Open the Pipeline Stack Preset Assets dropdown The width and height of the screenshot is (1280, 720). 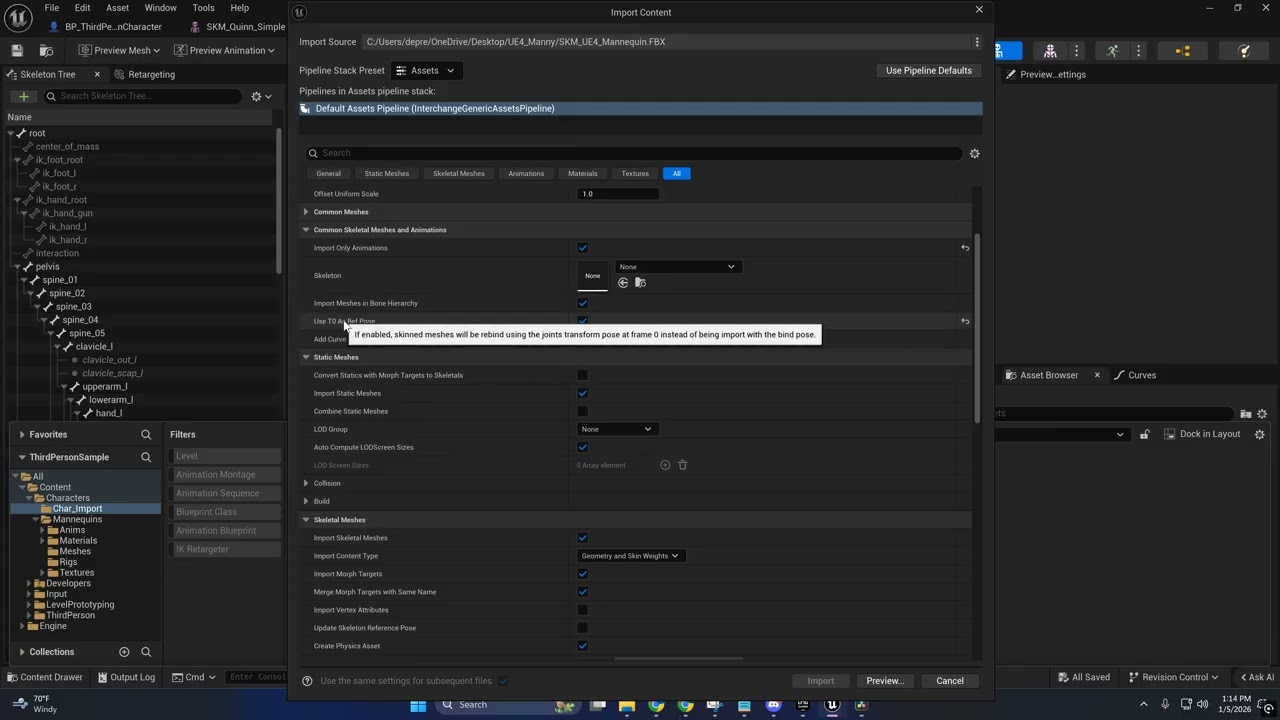click(x=425, y=70)
